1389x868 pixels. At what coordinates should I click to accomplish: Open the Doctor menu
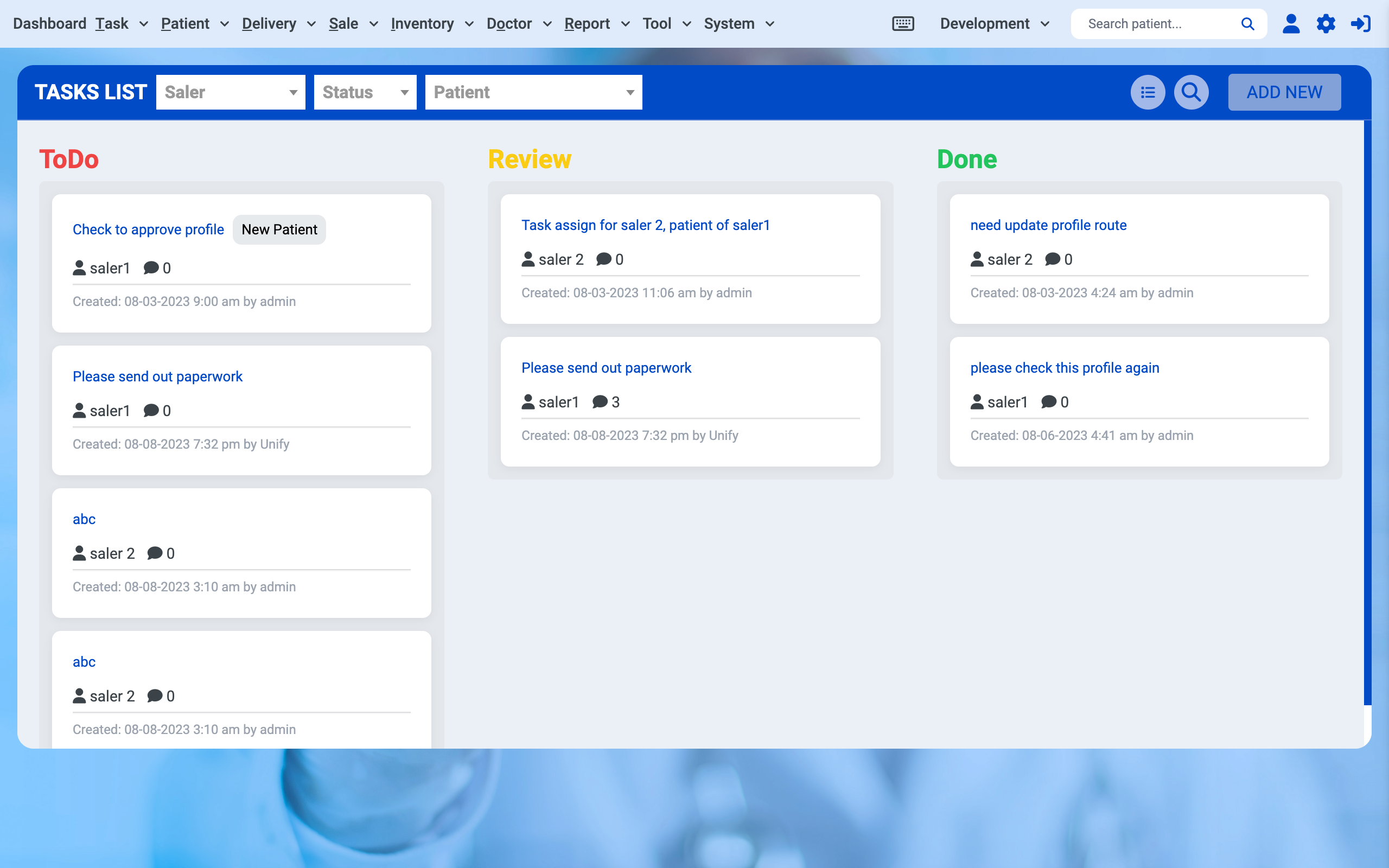click(x=509, y=23)
